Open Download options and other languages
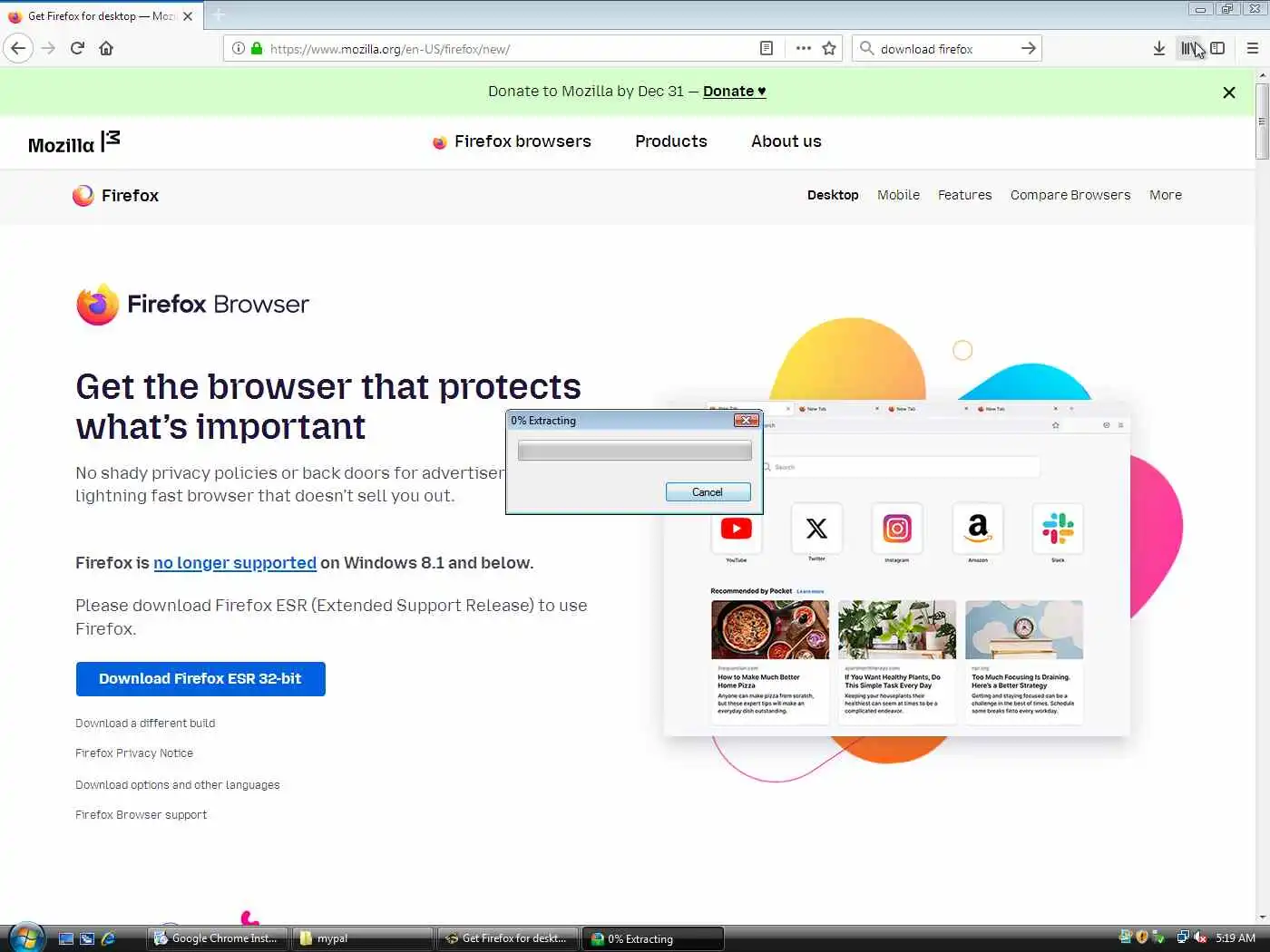Screen dimensions: 1270x952 pos(178,785)
